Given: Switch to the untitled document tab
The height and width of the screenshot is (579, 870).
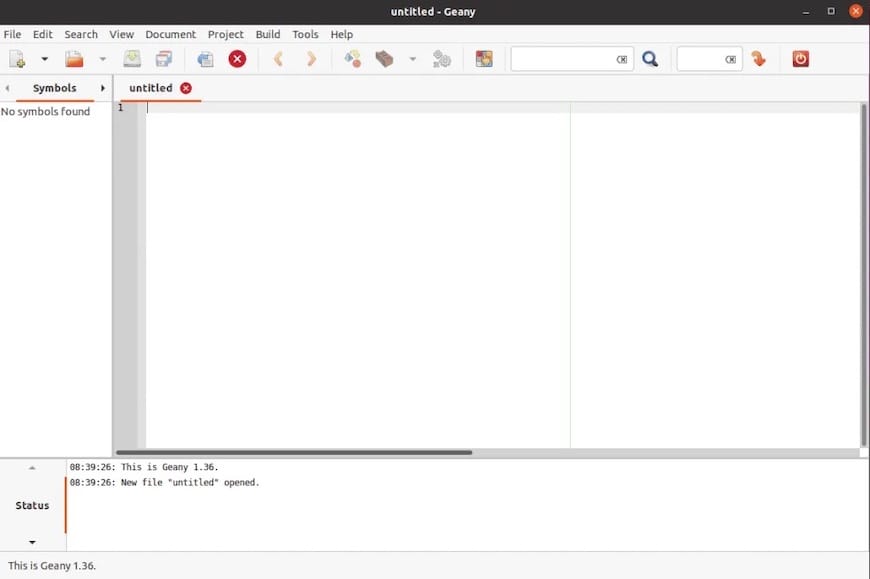Looking at the screenshot, I should [x=150, y=88].
